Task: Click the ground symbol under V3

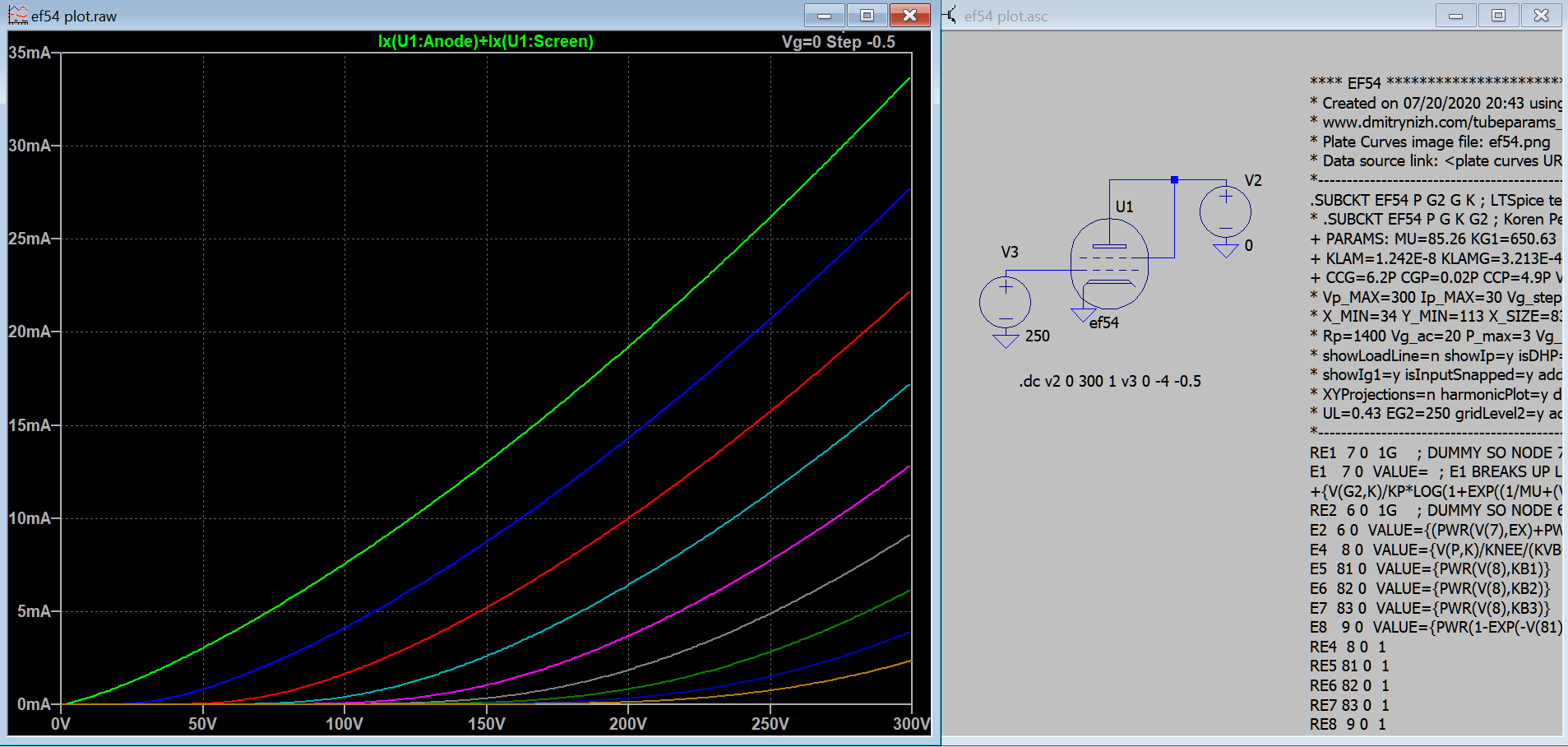Action: coord(1005,340)
